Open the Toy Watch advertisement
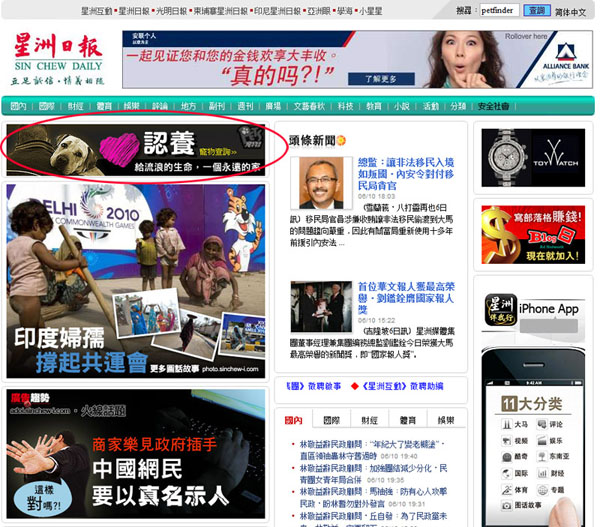Screen dimensions: 600x527 point(533,158)
